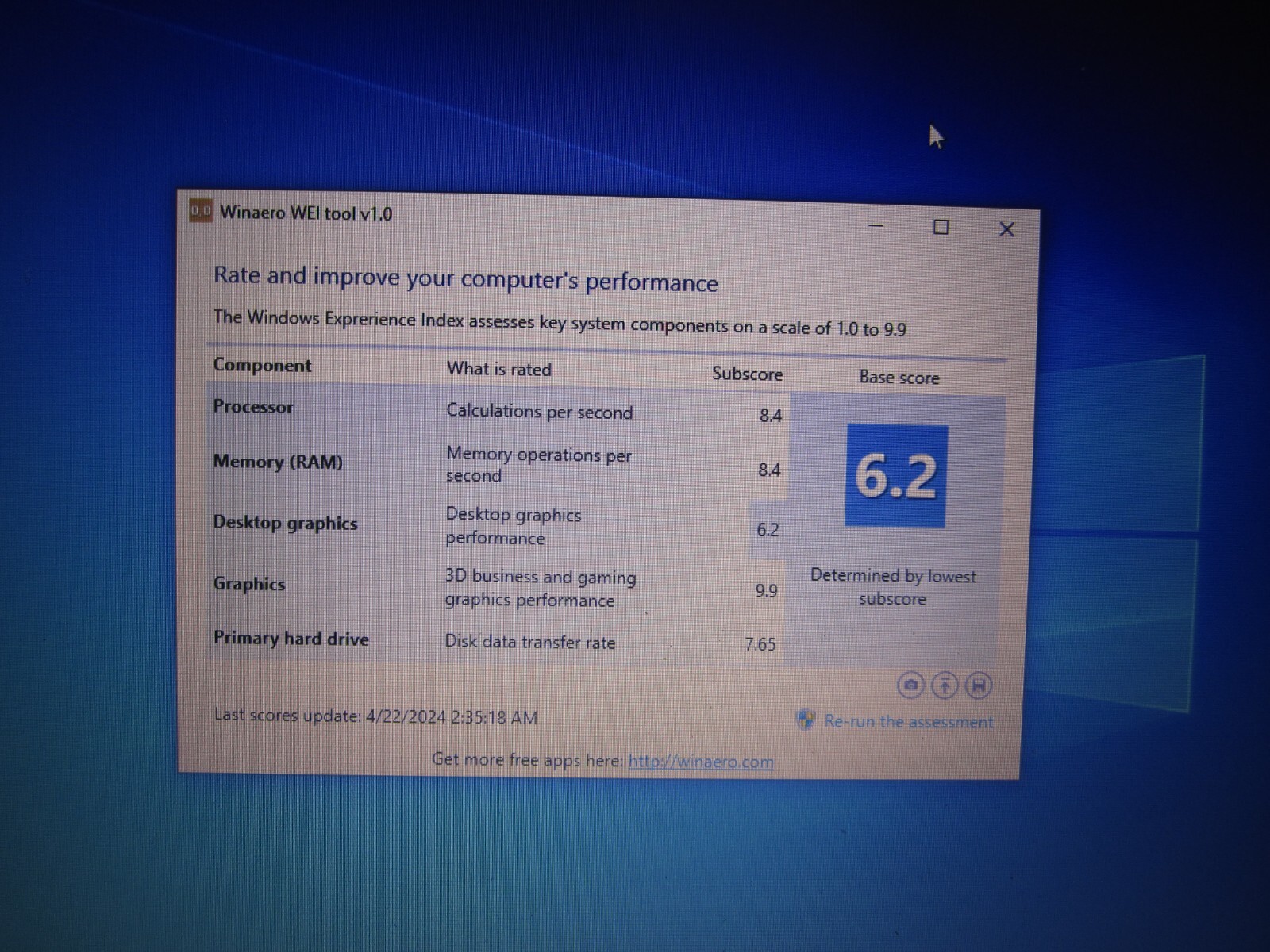
Task: Click the Subscore column header
Action: click(747, 374)
